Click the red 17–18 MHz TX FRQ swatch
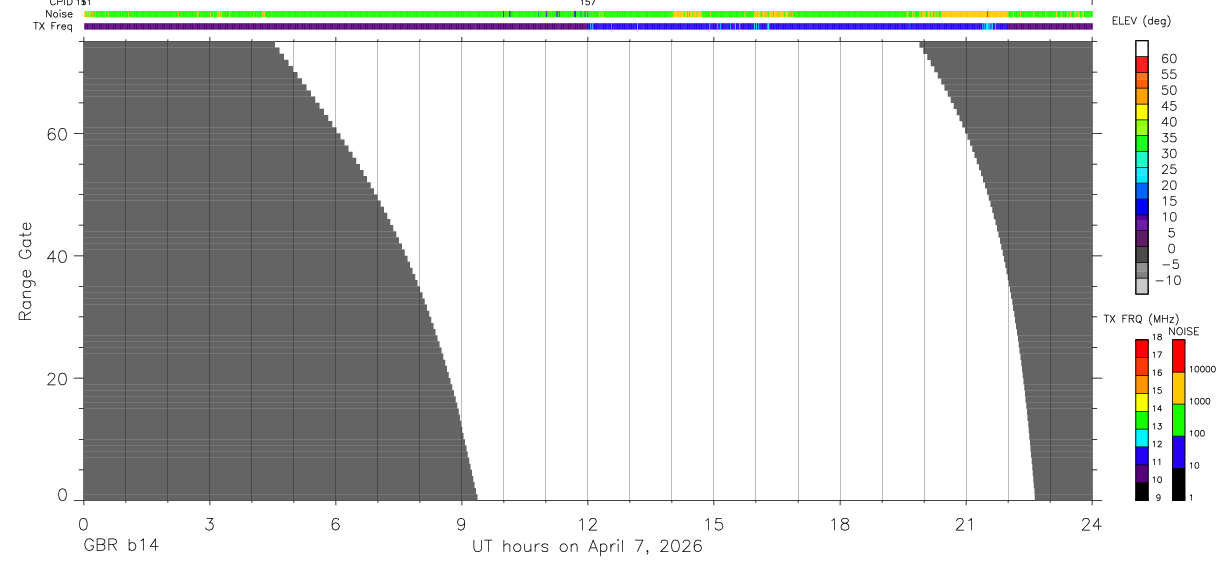The image size is (1228, 567). pos(1141,348)
